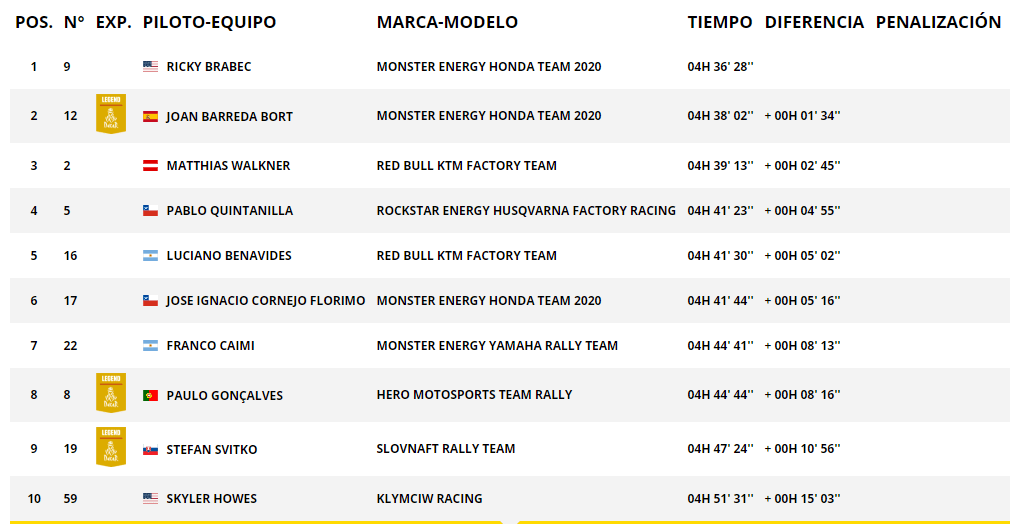Expand the yellow notch arrow under the table
This screenshot has width=1013, height=524.
tap(510, 521)
